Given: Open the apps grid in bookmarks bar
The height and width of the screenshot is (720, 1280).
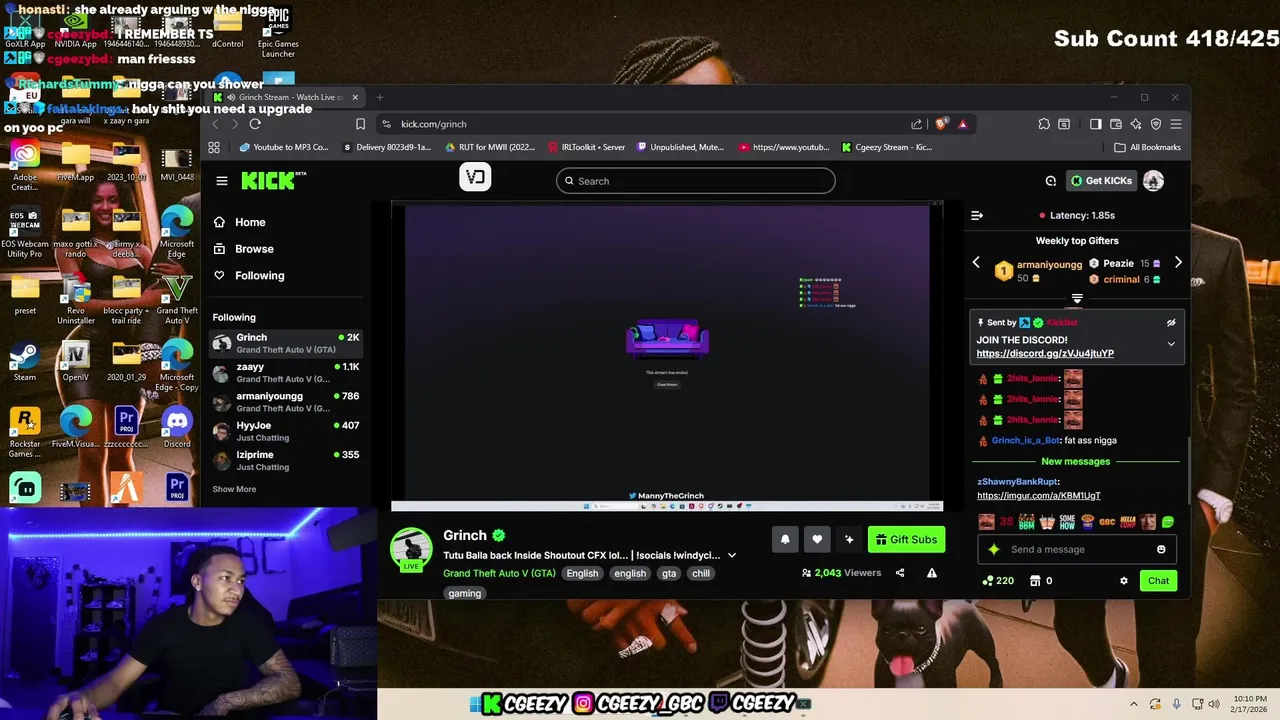Looking at the screenshot, I should pyautogui.click(x=214, y=147).
